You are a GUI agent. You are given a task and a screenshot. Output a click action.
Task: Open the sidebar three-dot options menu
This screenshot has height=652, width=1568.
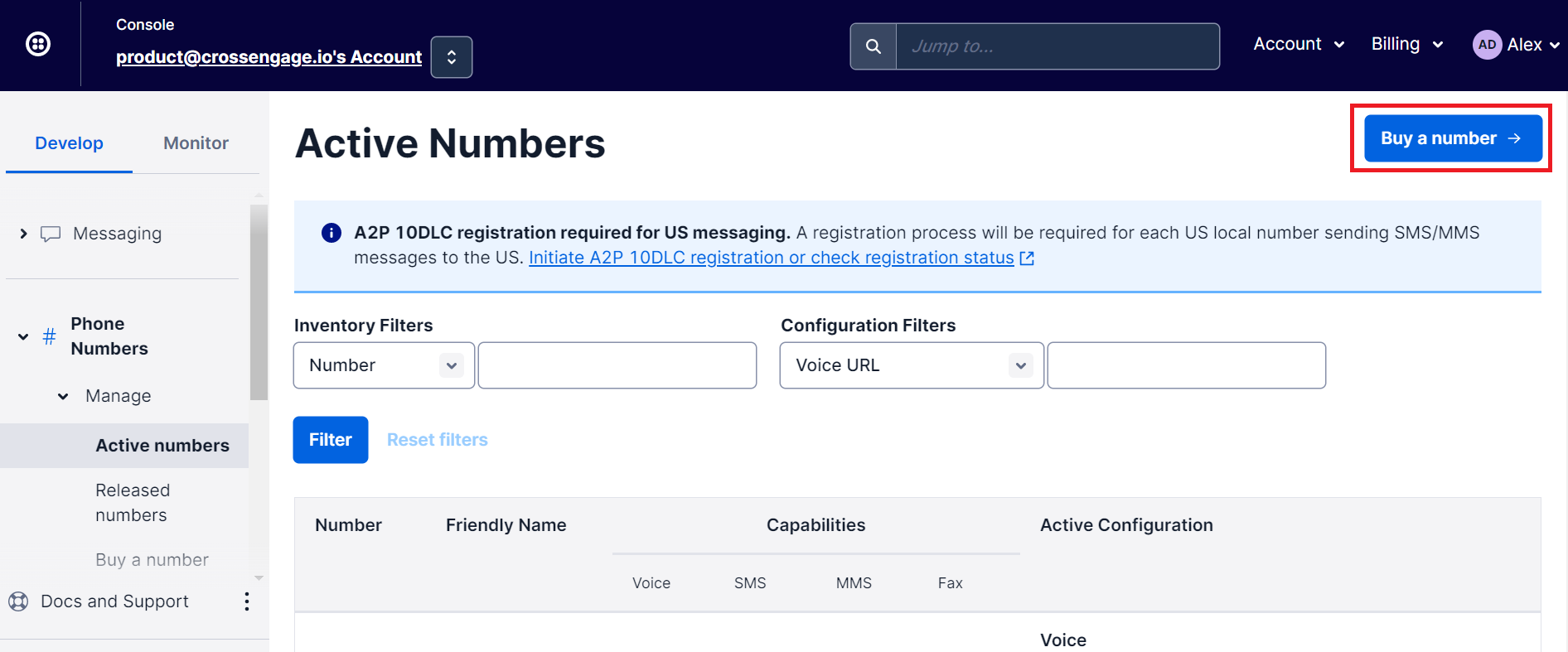coord(246,601)
